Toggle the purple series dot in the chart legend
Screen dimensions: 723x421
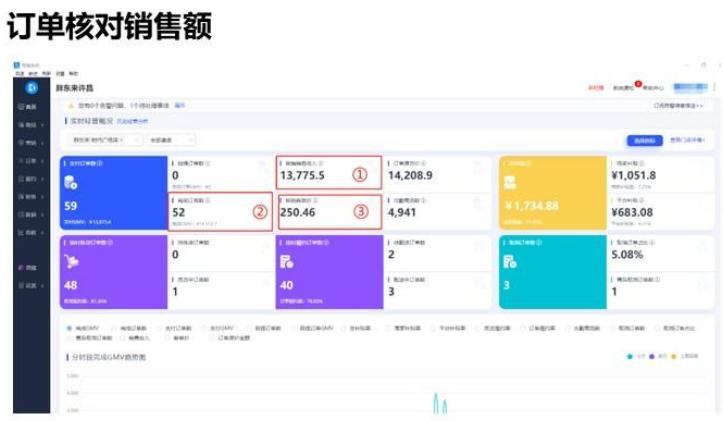pos(652,356)
